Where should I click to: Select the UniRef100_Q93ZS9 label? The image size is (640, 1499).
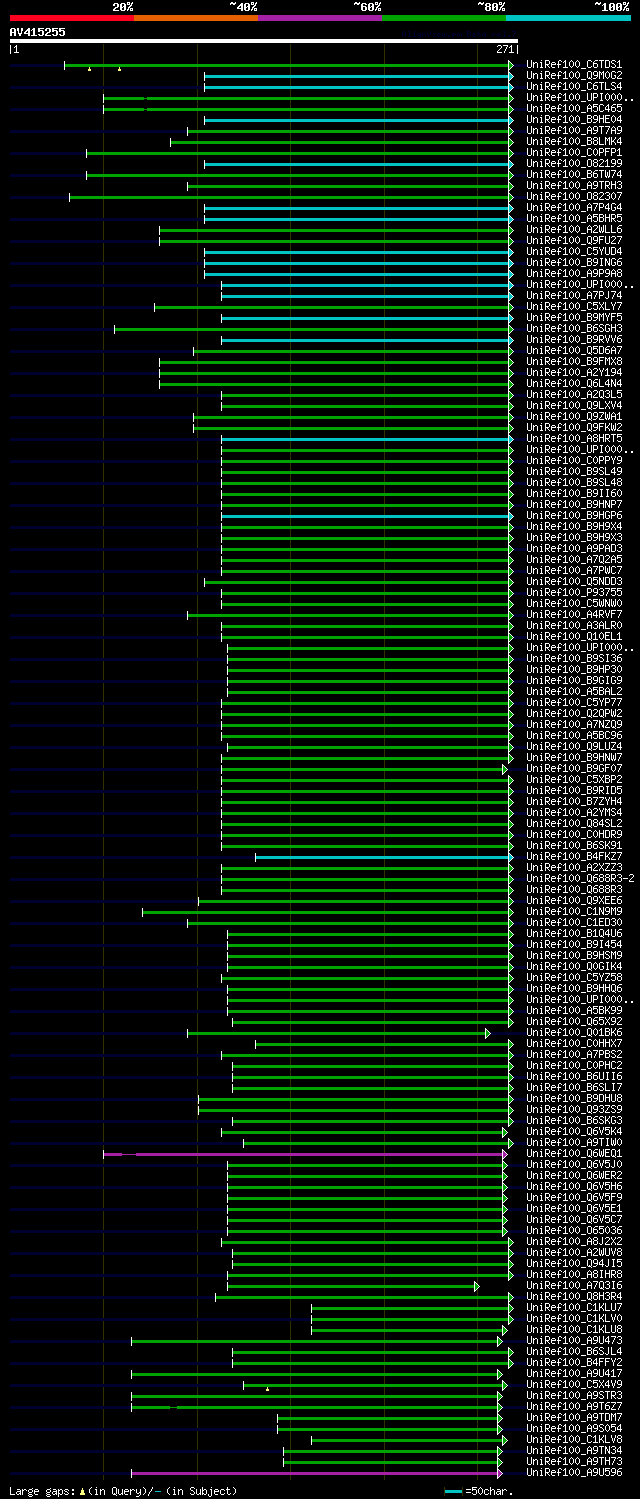(573, 1110)
